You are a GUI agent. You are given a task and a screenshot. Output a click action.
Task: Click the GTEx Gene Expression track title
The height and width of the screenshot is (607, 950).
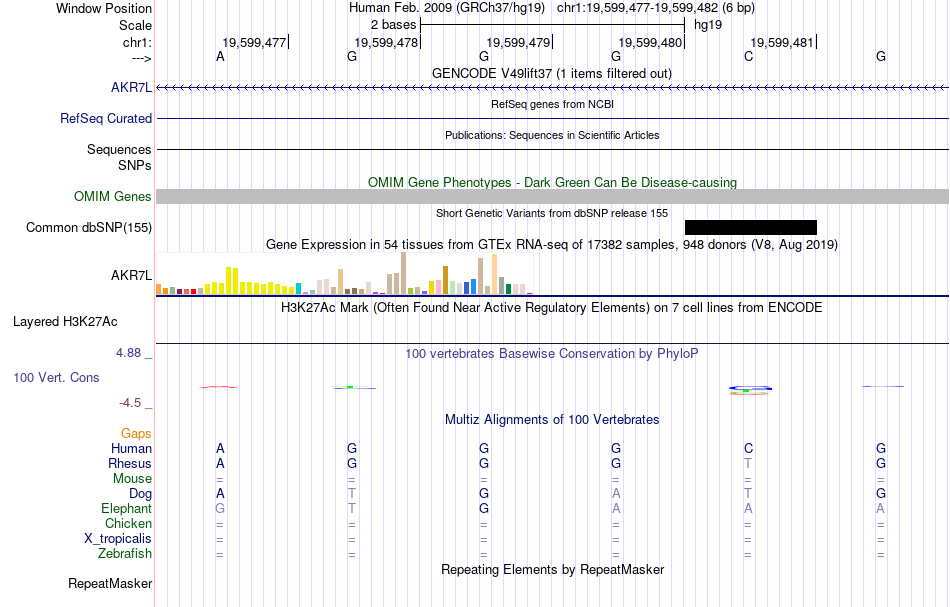(x=552, y=245)
